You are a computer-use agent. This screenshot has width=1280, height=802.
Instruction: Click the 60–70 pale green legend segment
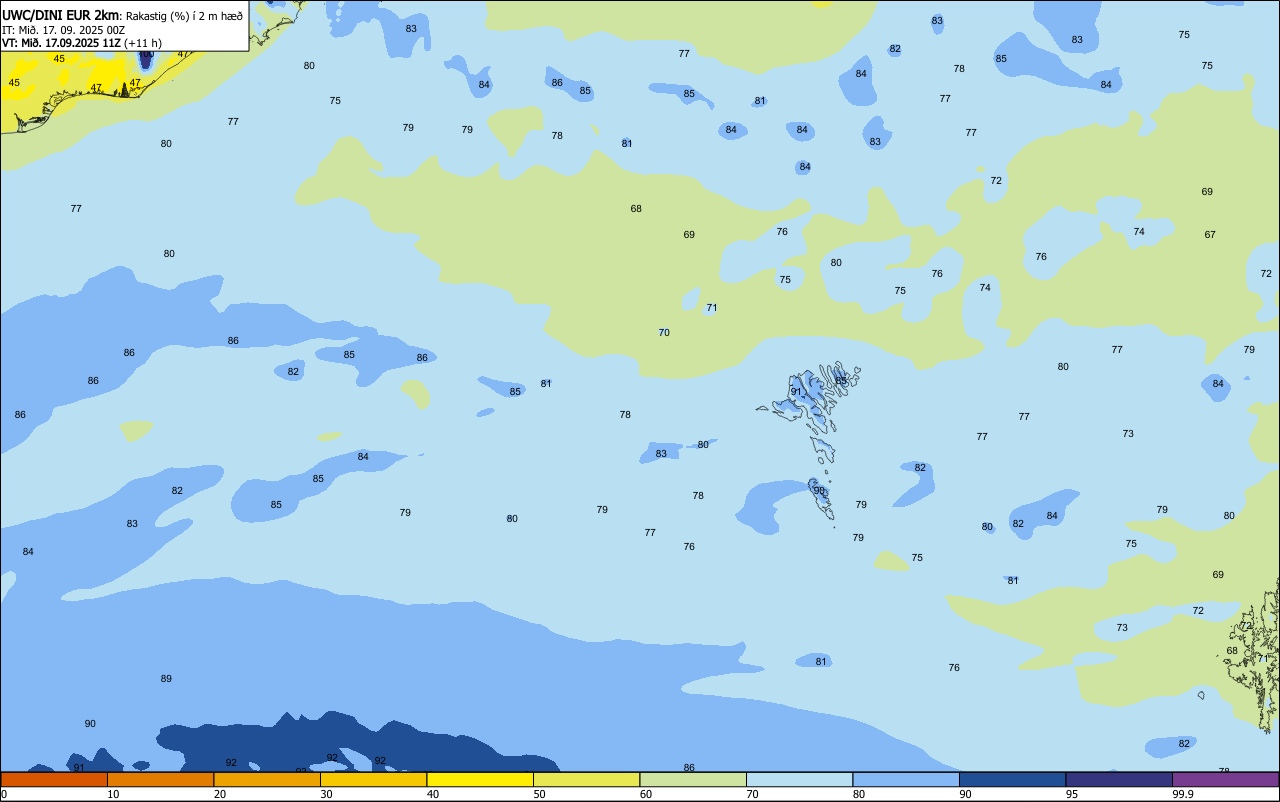tap(693, 779)
